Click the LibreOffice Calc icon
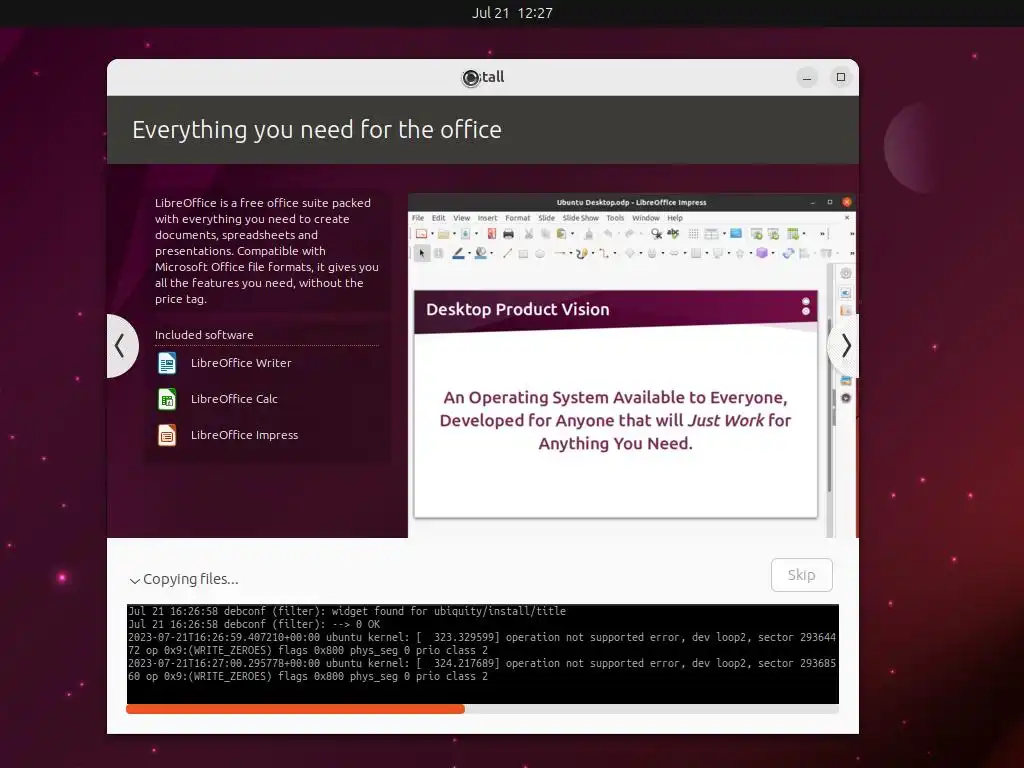 coord(167,399)
